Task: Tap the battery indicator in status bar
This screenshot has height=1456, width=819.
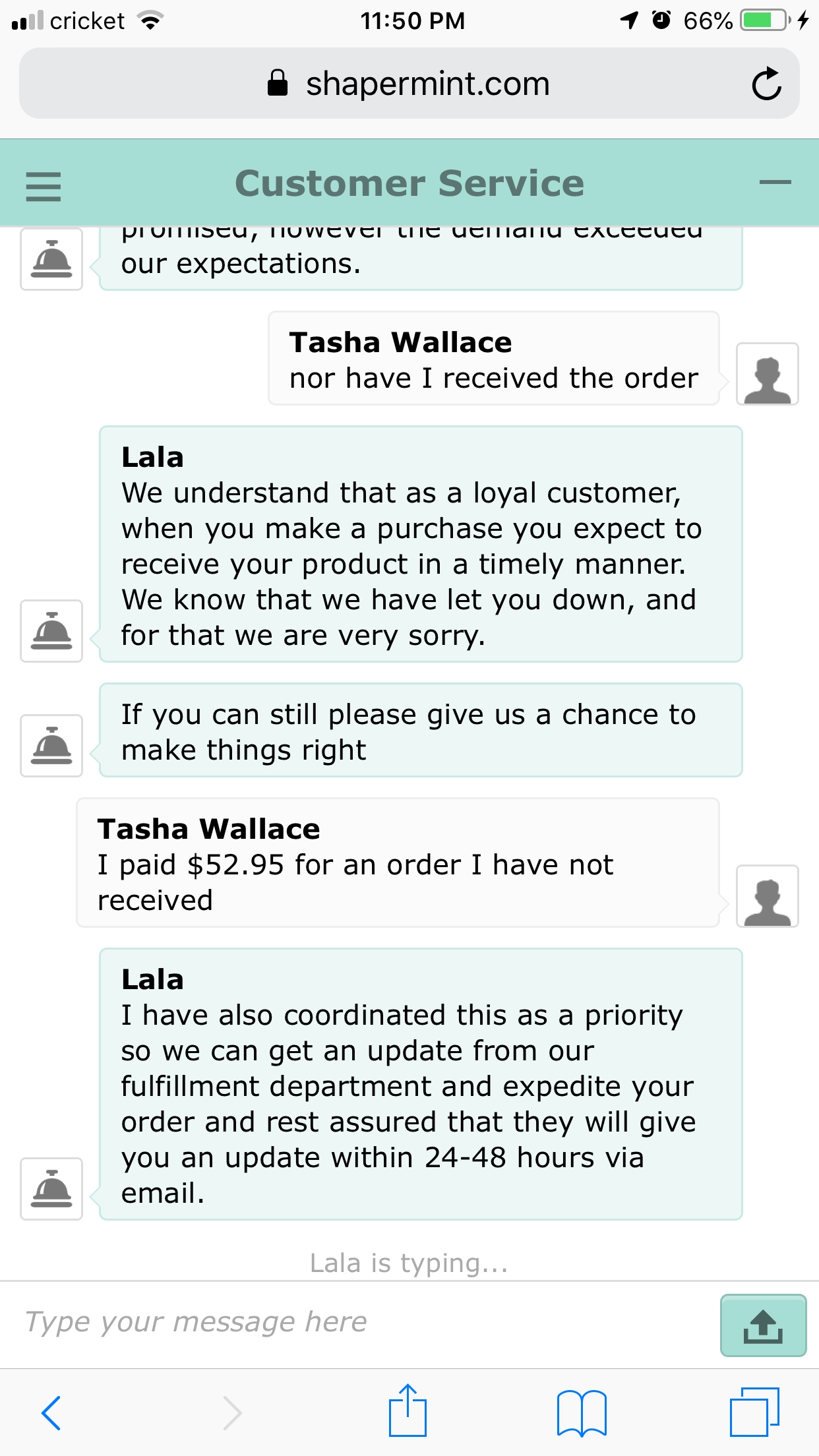Action: click(765, 20)
